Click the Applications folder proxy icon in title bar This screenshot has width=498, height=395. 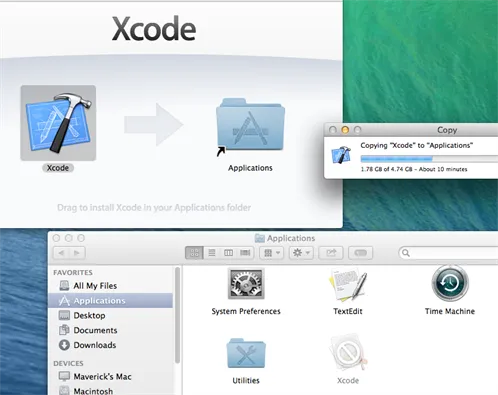tap(260, 238)
